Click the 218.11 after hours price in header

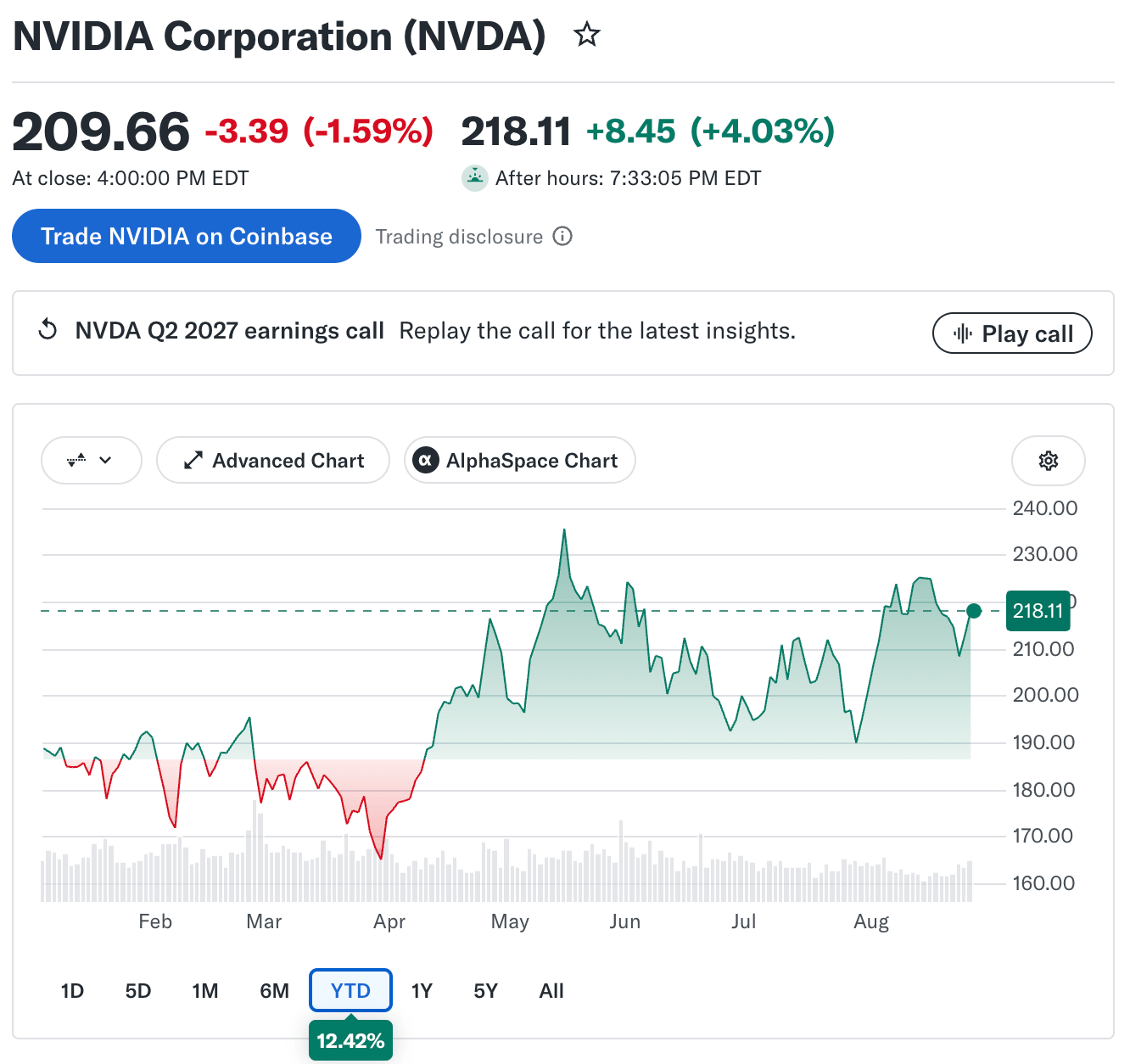(x=516, y=132)
